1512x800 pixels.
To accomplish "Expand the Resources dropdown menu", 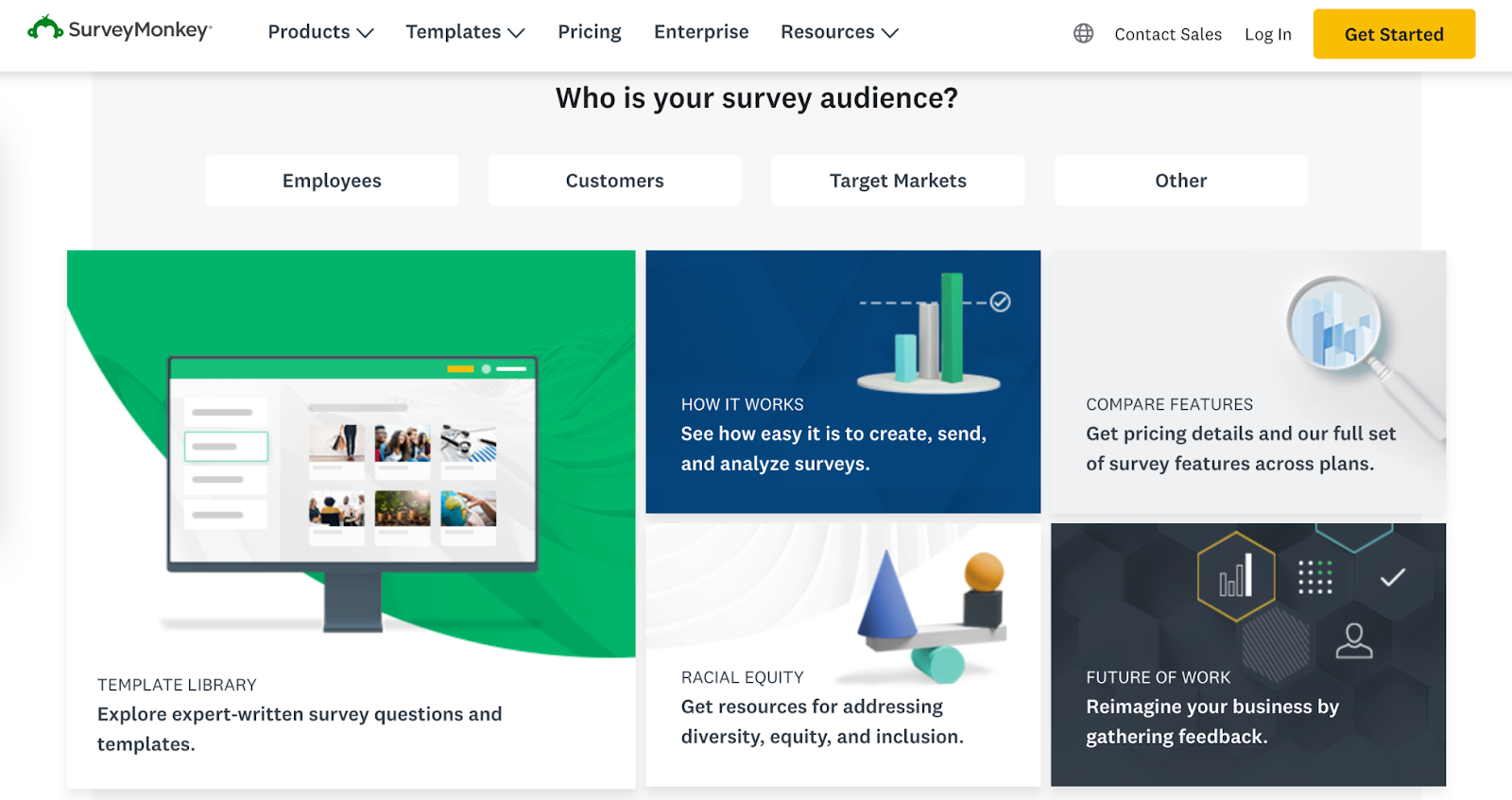I will 839,32.
